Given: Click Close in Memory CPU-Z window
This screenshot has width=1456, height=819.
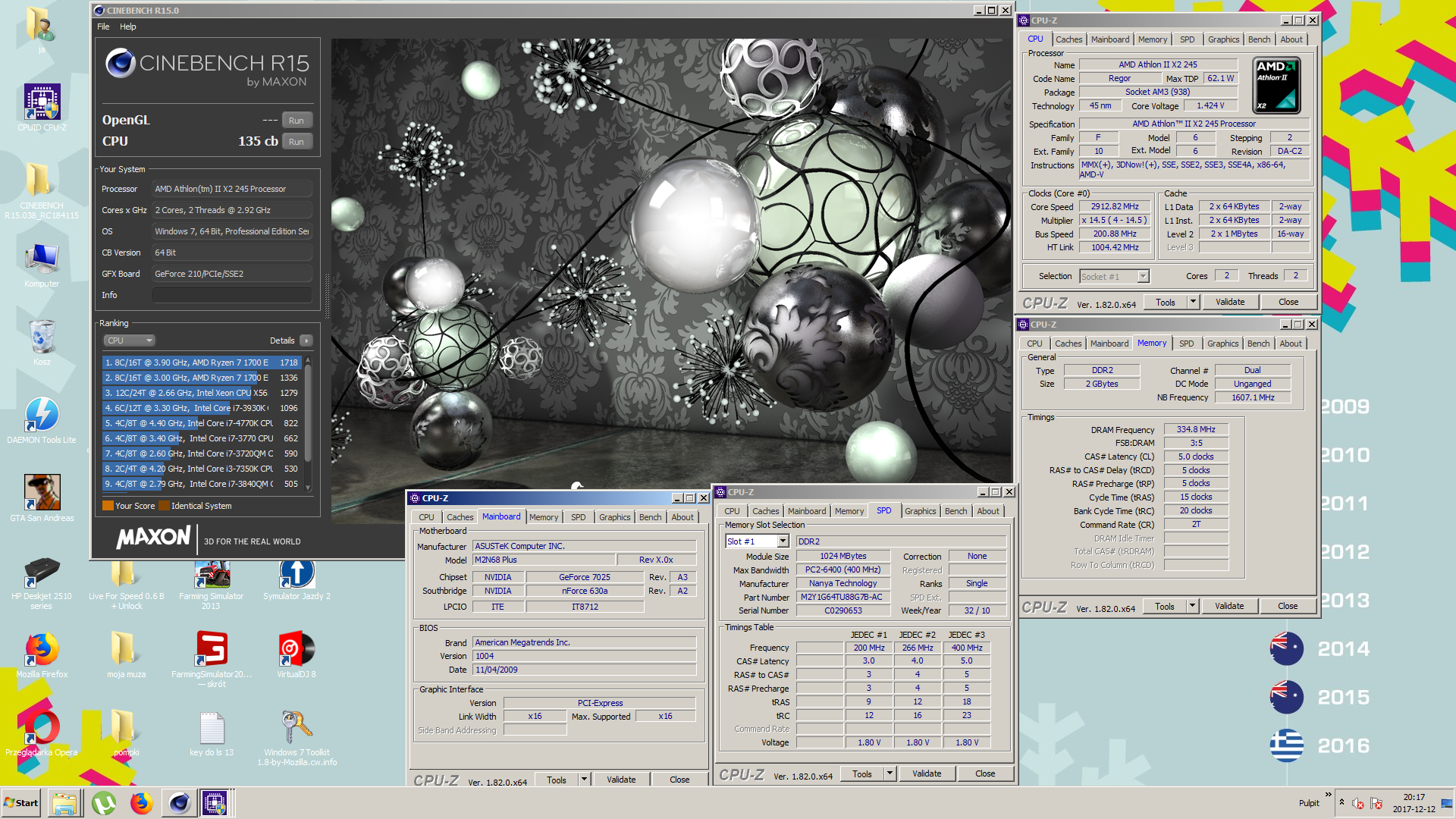Looking at the screenshot, I should click(1288, 606).
